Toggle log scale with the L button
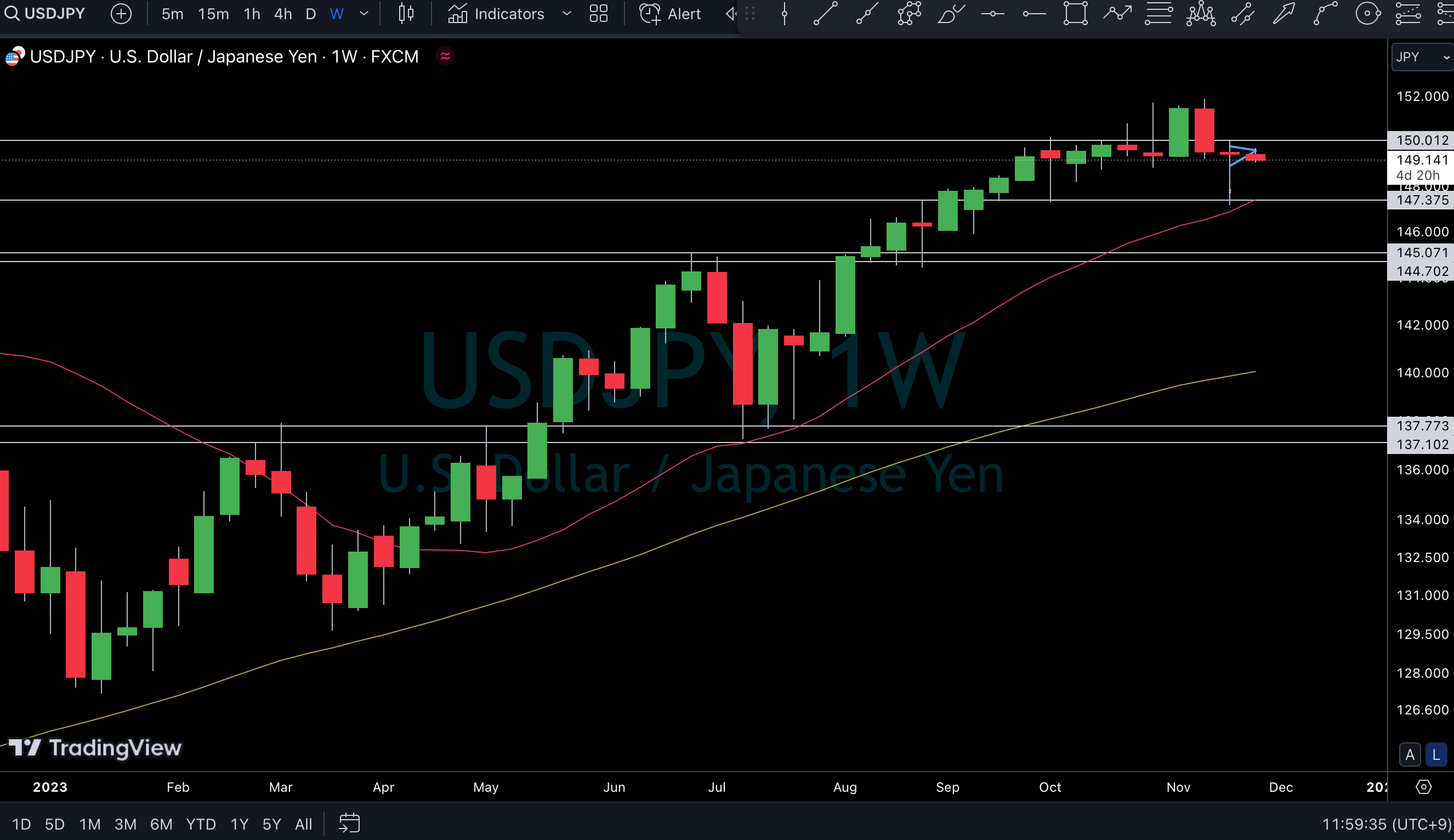 1435,754
